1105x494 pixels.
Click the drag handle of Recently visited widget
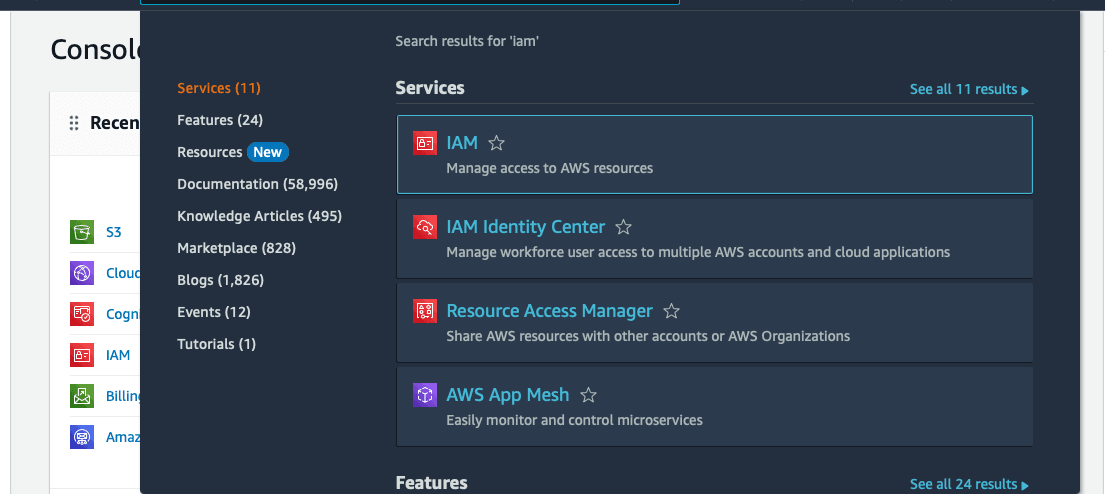tap(73, 124)
